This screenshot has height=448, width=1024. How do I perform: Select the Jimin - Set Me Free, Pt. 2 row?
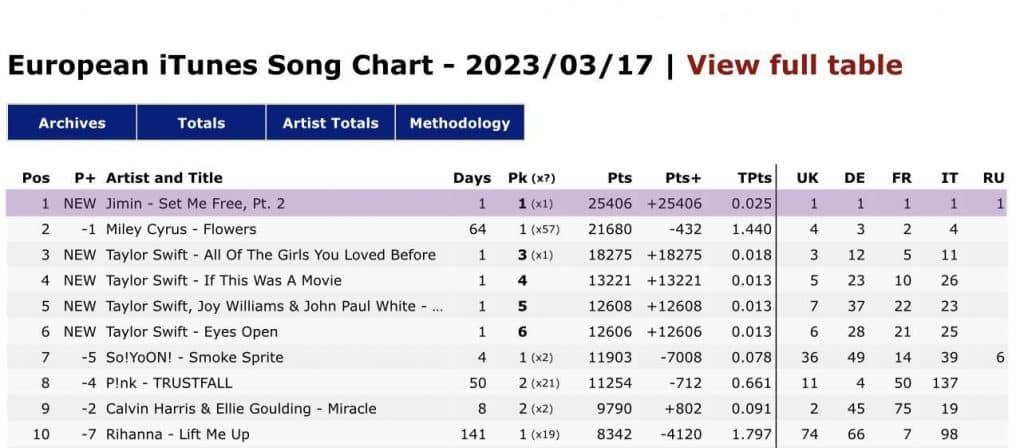pyautogui.click(x=196, y=204)
